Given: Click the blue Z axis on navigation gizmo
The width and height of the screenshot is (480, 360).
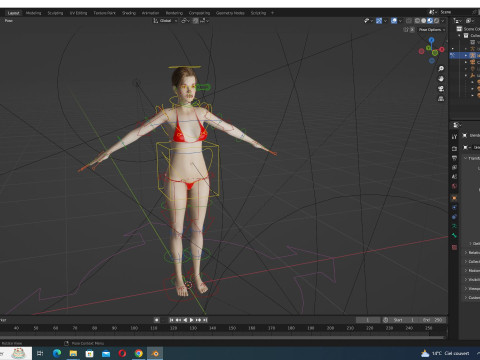Looking at the screenshot, I should click(431, 40).
